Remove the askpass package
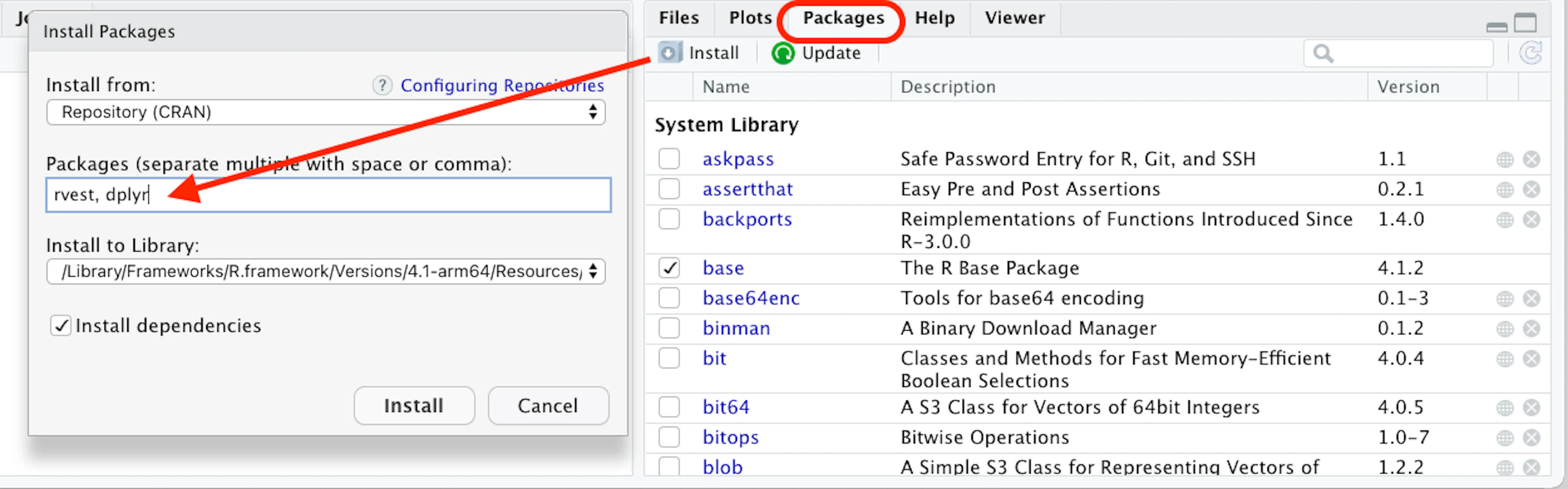The height and width of the screenshot is (489, 1568). coord(1532,159)
